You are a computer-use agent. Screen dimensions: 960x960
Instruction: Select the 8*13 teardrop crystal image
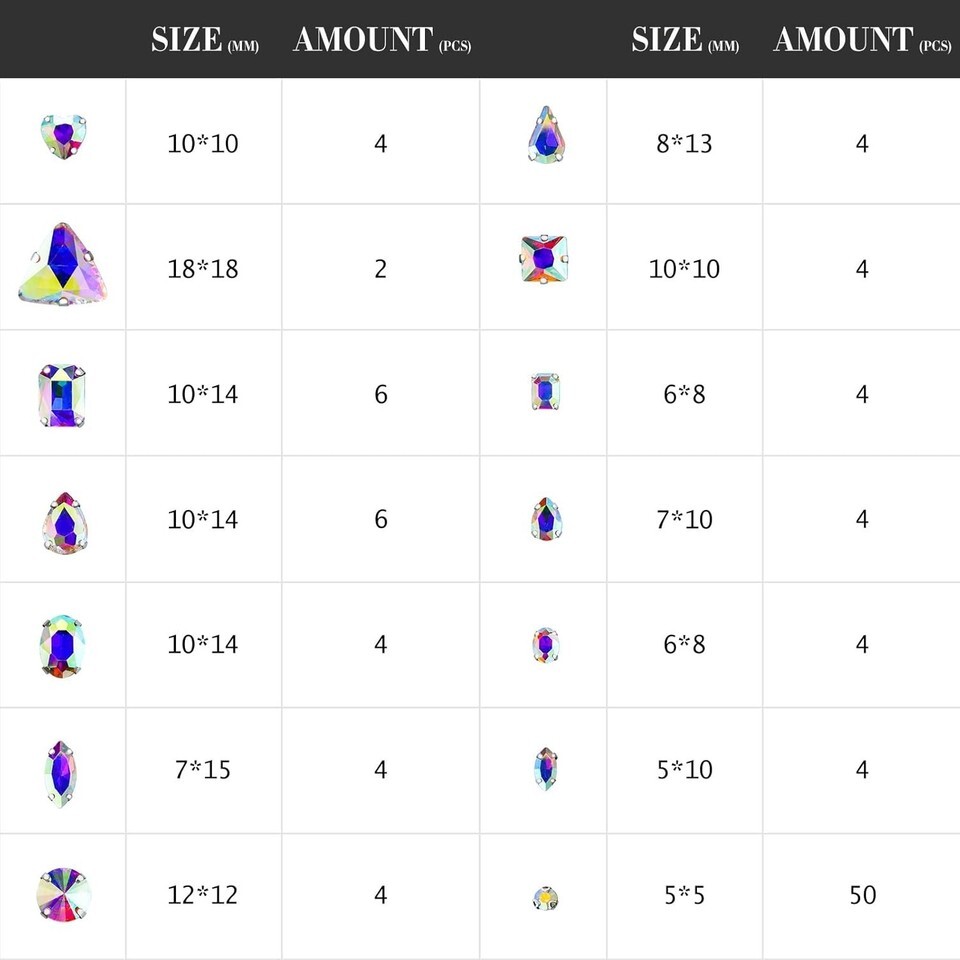545,136
